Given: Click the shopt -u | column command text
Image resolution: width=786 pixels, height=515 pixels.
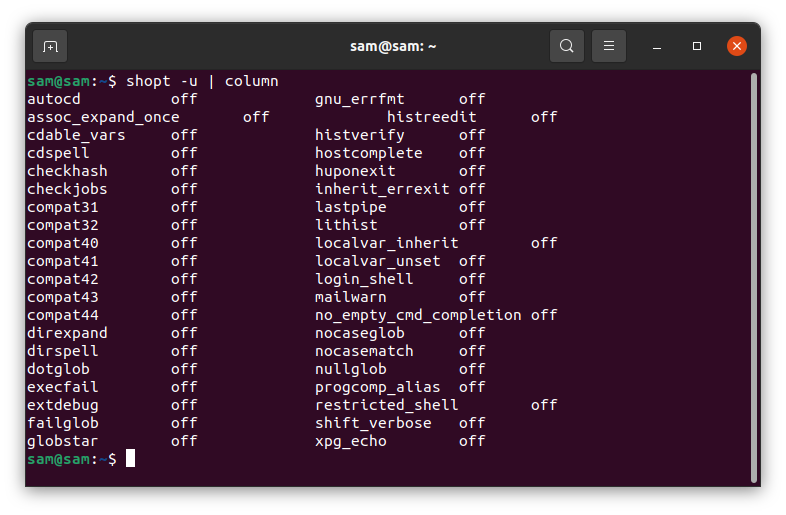Looking at the screenshot, I should coord(202,81).
